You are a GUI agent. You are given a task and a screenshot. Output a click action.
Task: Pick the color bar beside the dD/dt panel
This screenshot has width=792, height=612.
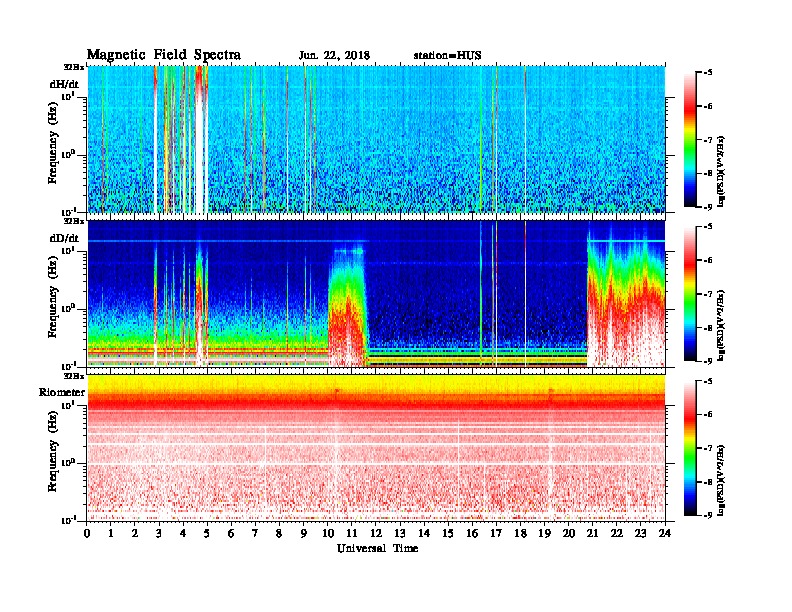pos(690,293)
